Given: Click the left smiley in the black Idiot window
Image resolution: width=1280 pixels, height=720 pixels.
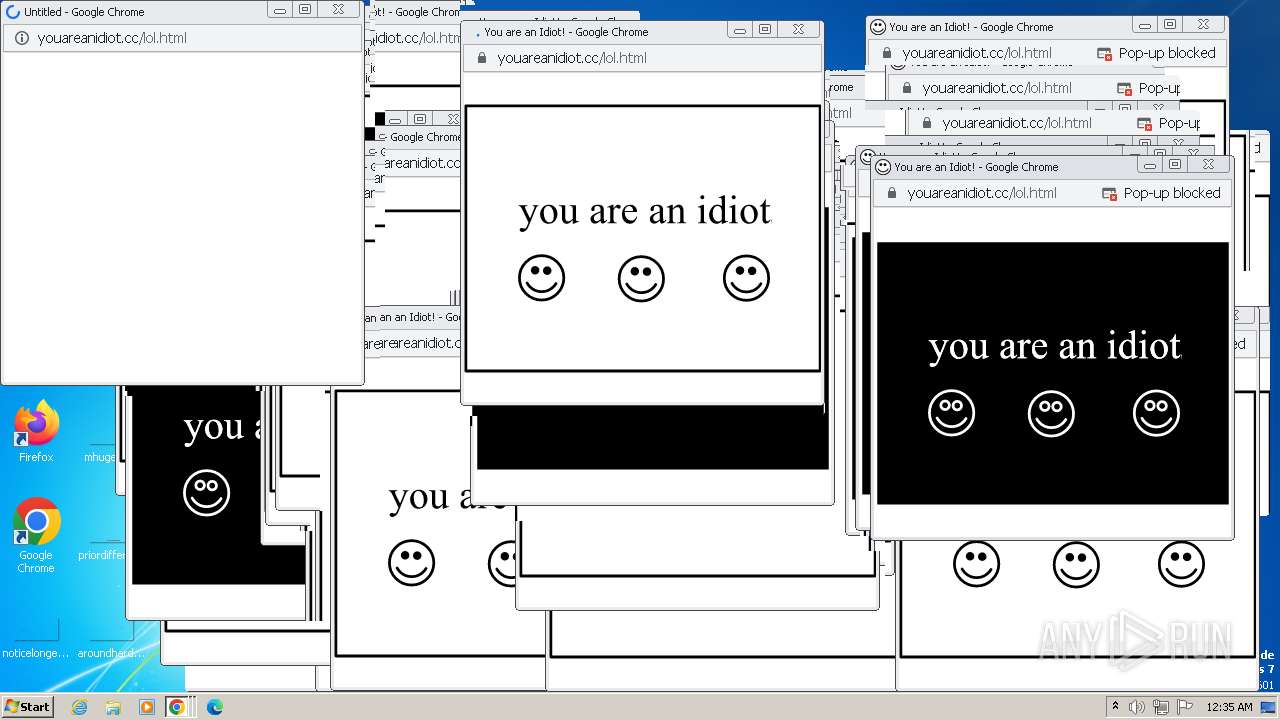Looking at the screenshot, I should [951, 413].
